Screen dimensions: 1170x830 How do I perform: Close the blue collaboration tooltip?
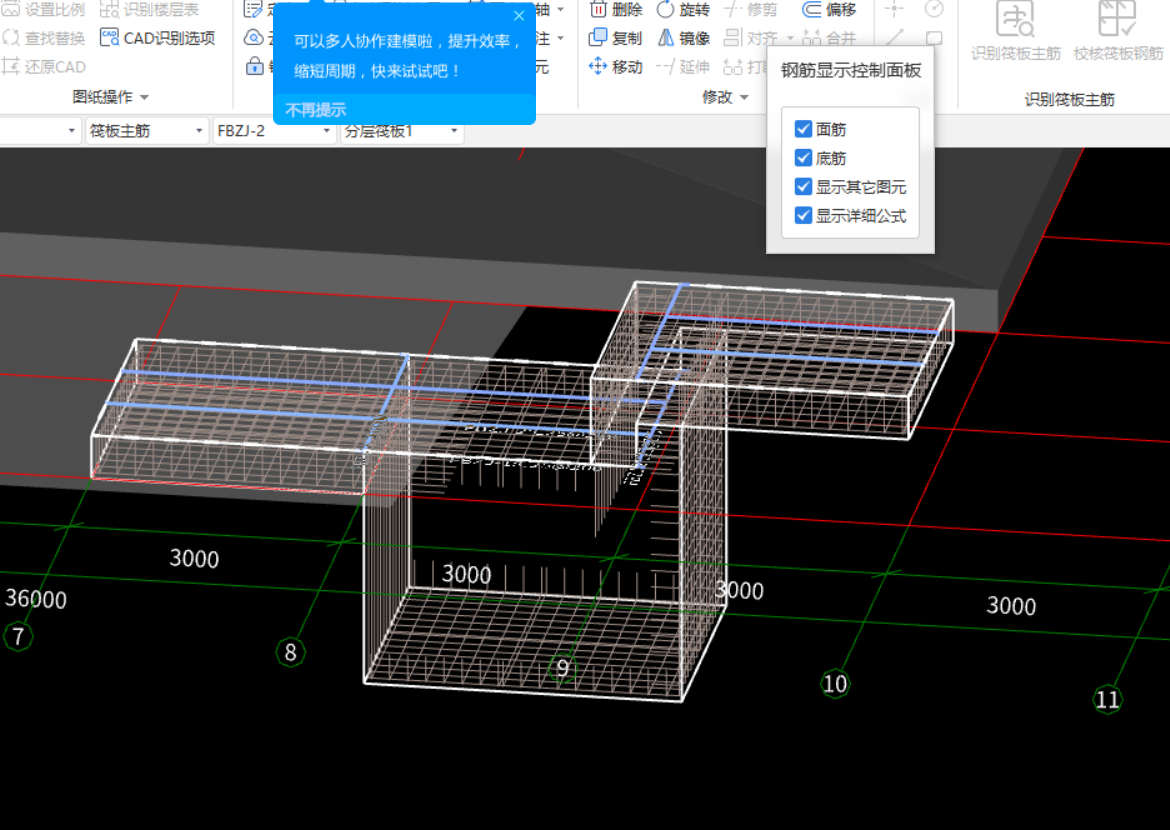[519, 16]
